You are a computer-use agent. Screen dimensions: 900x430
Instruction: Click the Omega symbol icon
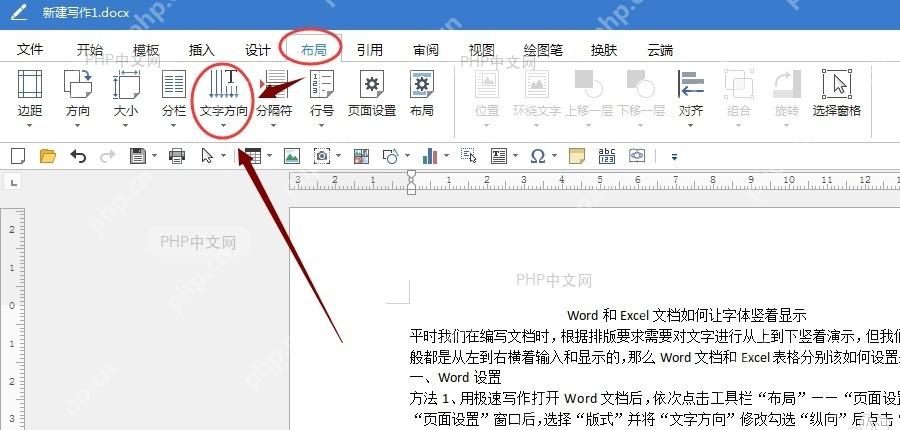click(538, 156)
